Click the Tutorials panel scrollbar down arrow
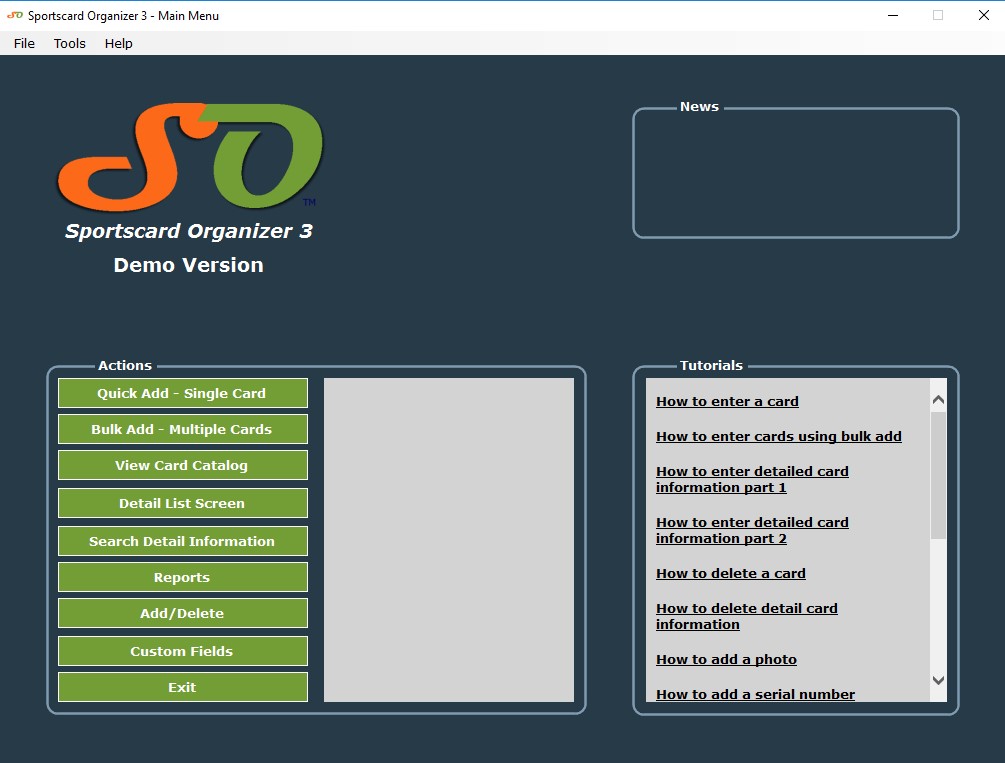1005x763 pixels. tap(937, 679)
